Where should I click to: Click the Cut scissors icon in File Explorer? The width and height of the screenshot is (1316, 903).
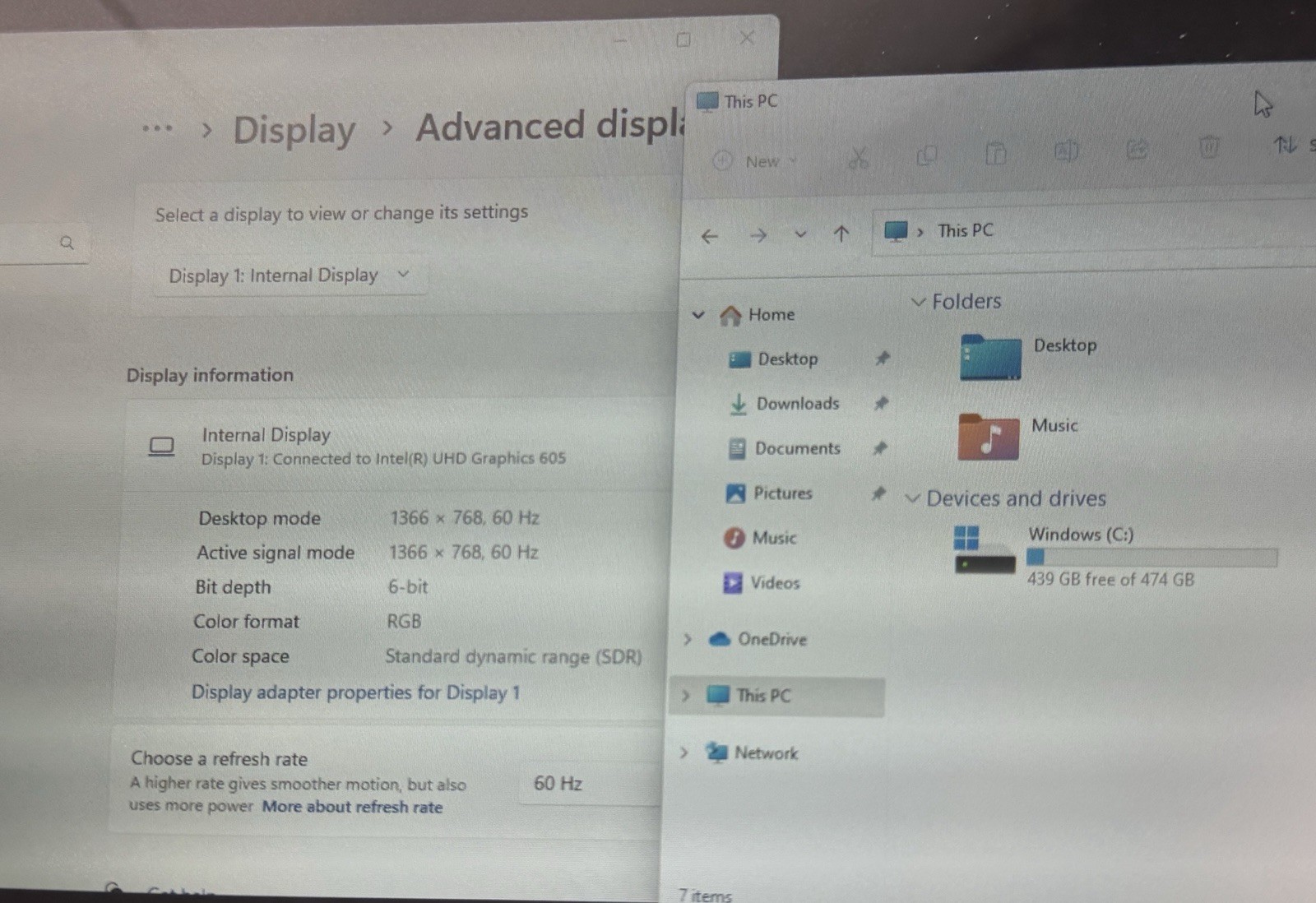(x=858, y=157)
